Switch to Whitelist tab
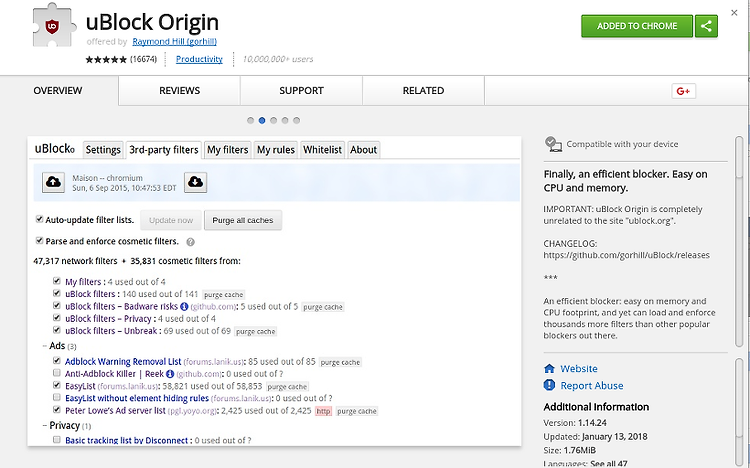The width and height of the screenshot is (750, 468). (x=322, y=150)
